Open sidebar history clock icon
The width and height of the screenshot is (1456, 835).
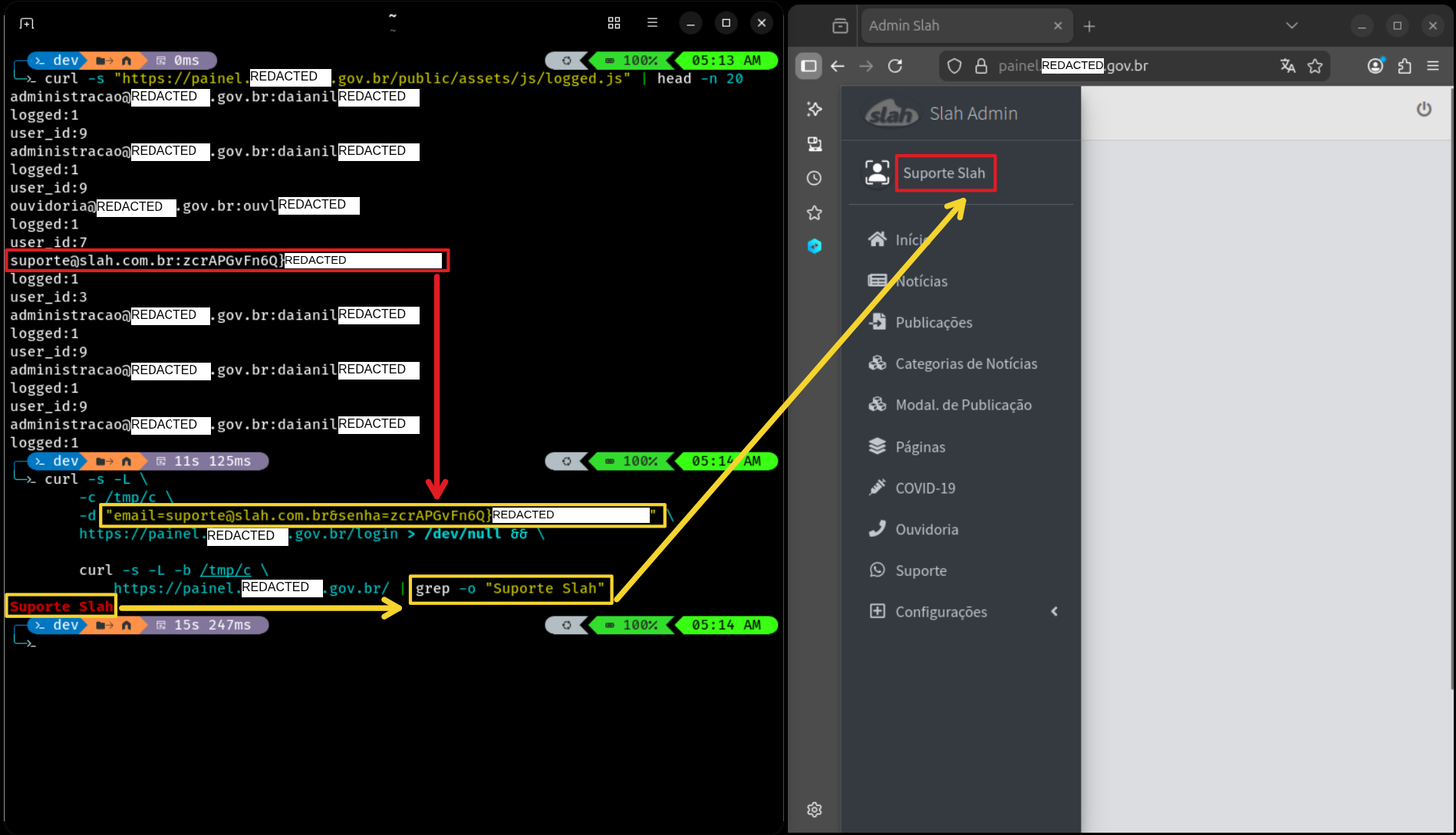click(x=815, y=178)
